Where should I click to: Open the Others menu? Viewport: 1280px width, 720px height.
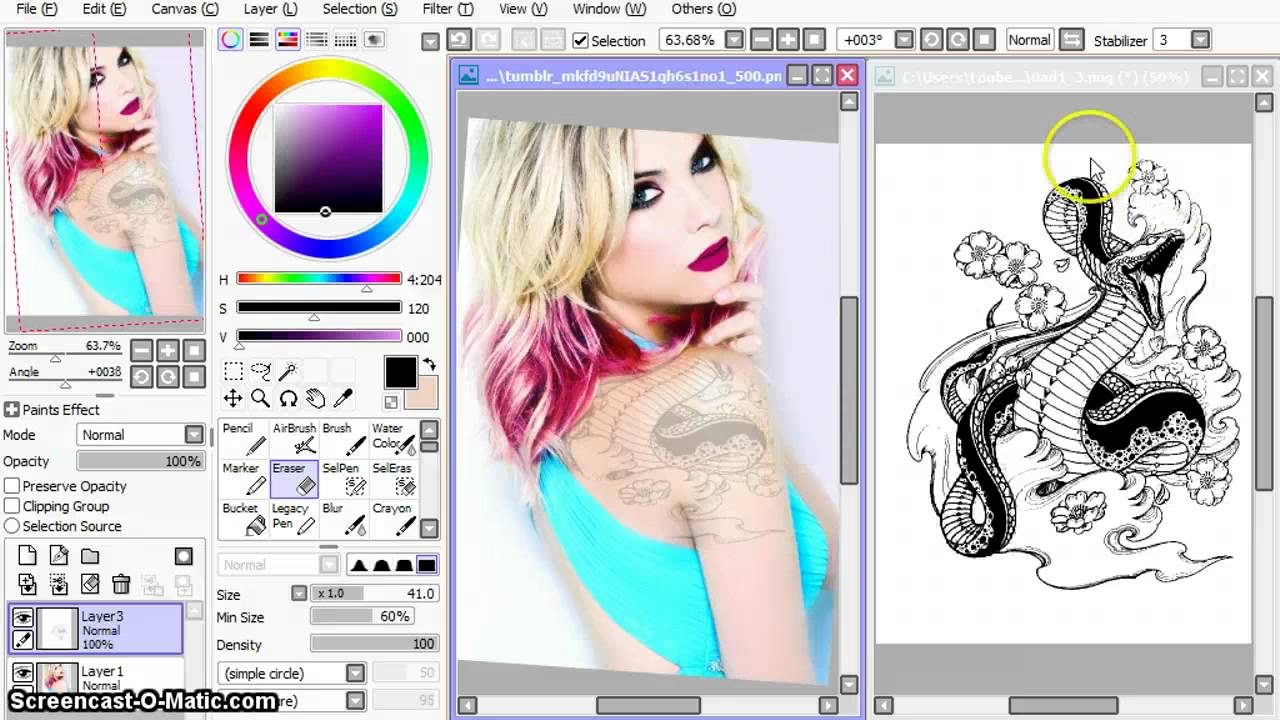point(704,9)
